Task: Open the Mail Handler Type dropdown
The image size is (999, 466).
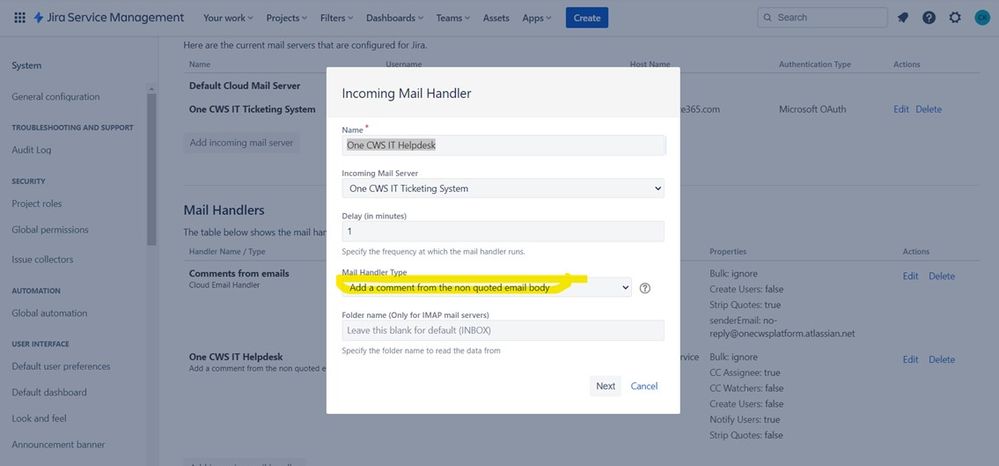Action: click(x=487, y=288)
